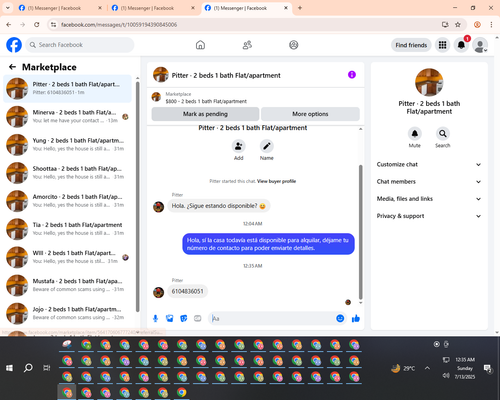Image resolution: width=500 pixels, height=400 pixels.
Task: Go back using the Marketplace arrow
Action: [12, 67]
